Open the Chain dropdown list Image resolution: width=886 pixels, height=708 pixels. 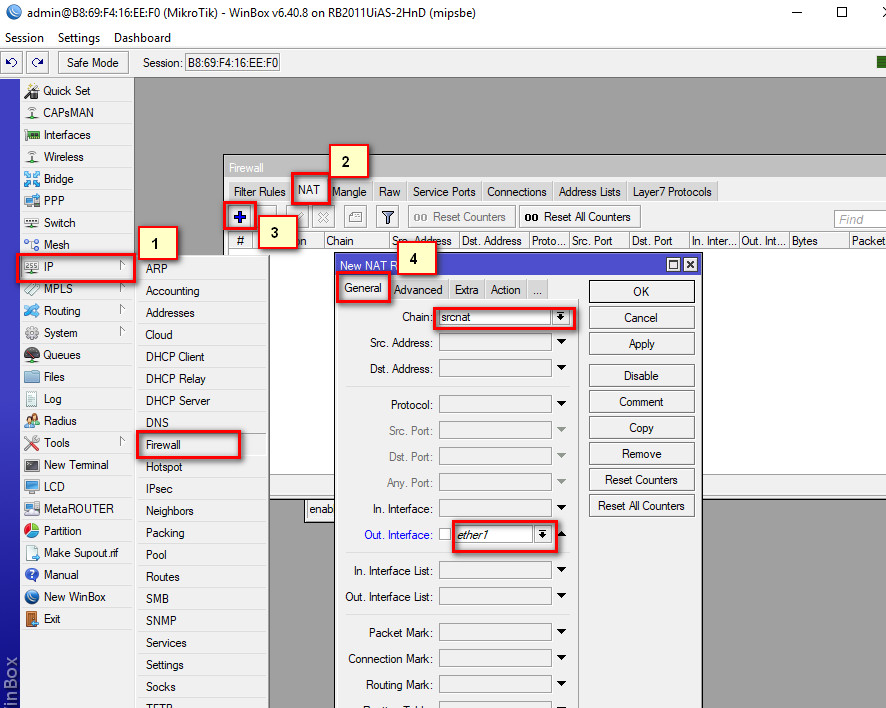pyautogui.click(x=561, y=316)
